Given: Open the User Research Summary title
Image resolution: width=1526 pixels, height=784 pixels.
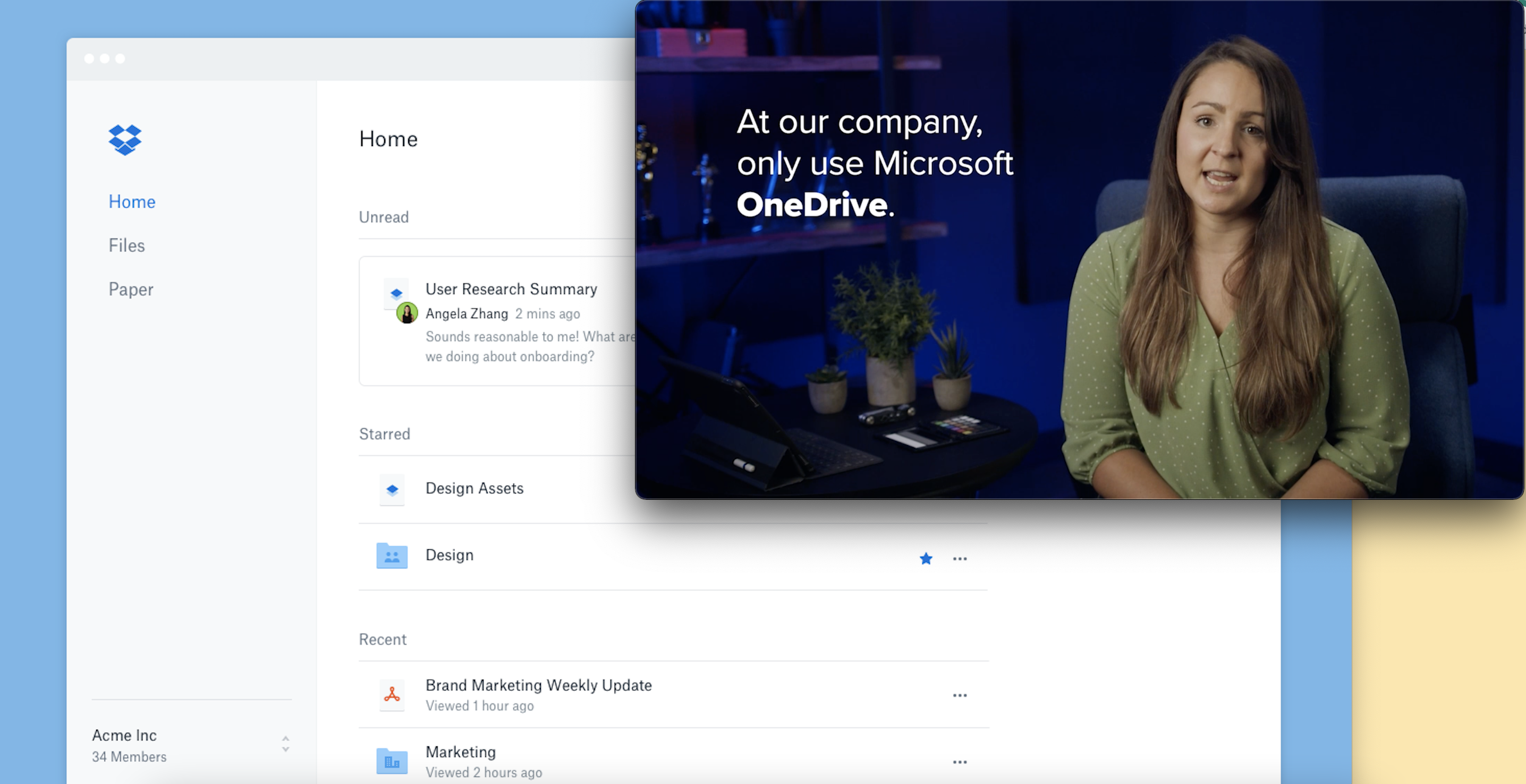Looking at the screenshot, I should pyautogui.click(x=511, y=289).
